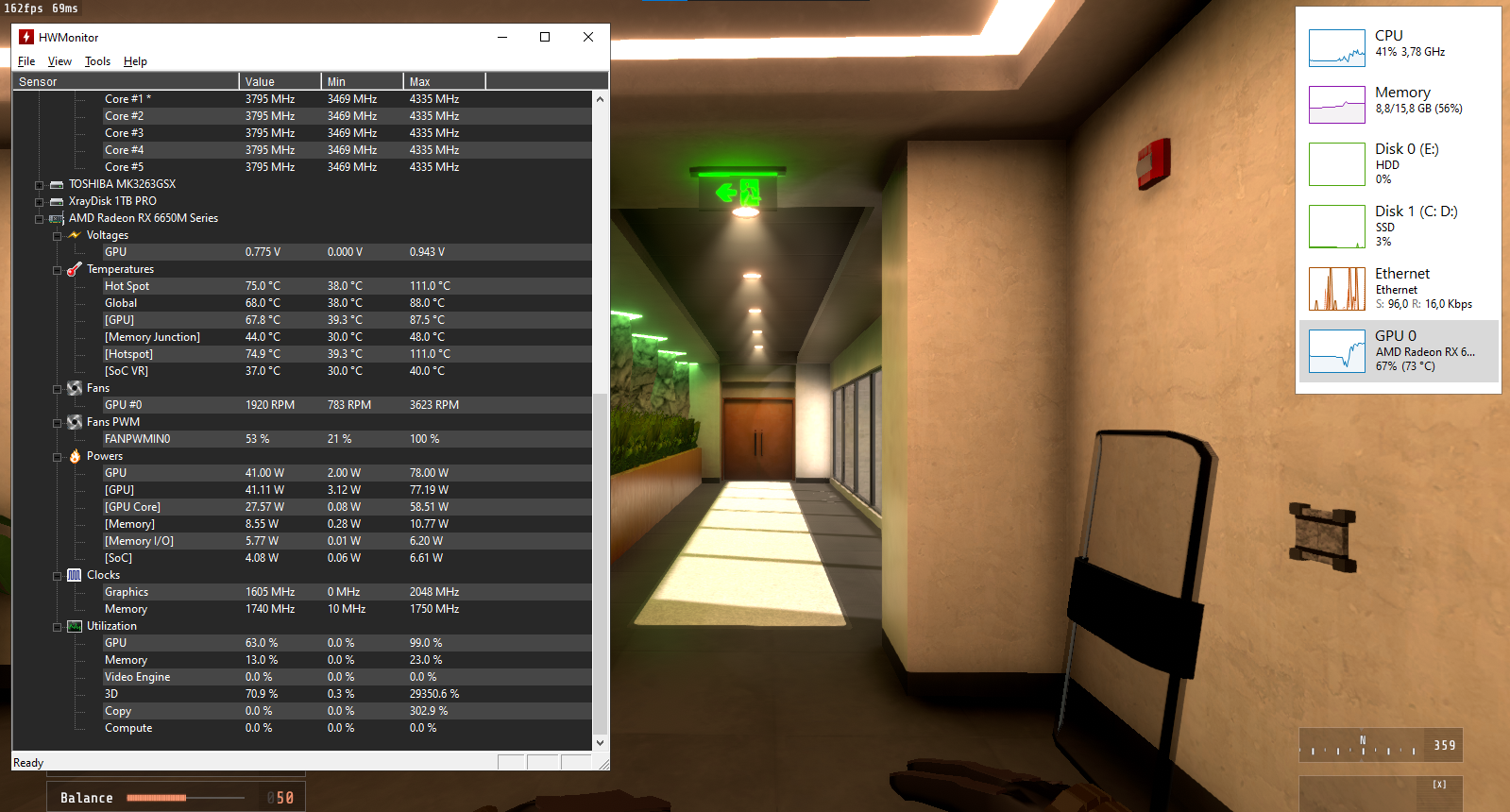
Task: Expand the TOSHIBA MK3263GSX node
Action: tap(39, 185)
